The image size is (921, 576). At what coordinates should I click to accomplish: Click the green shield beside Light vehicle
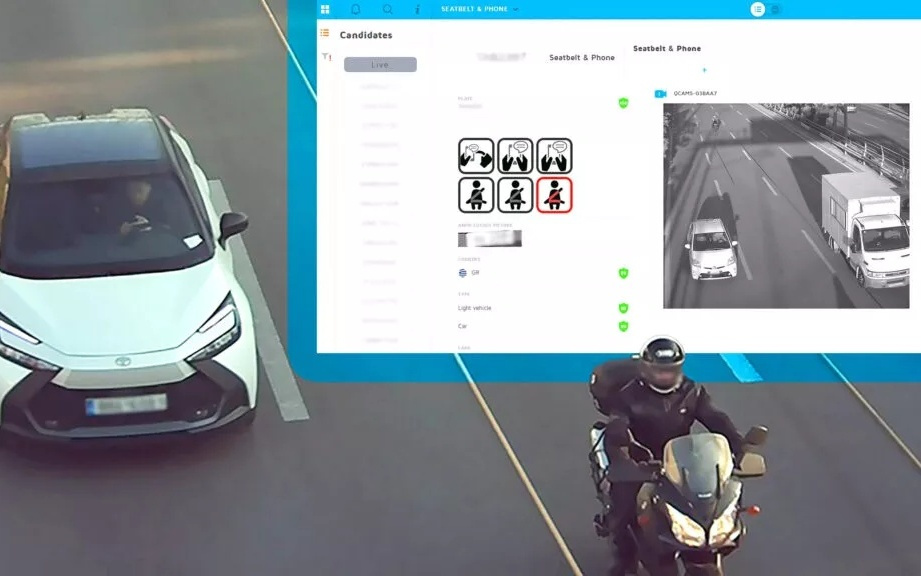click(x=623, y=308)
